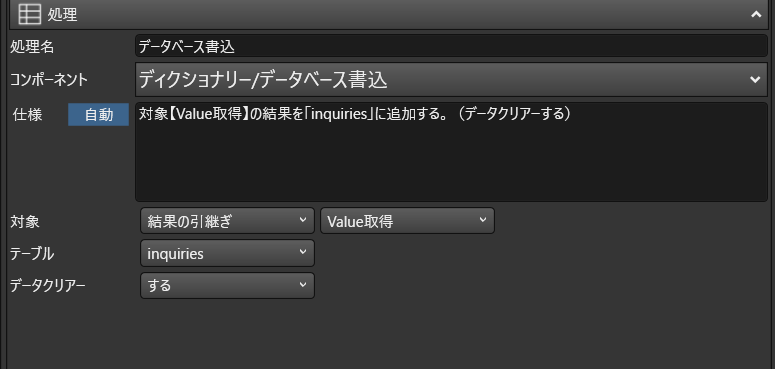Toggle the 自動 button next to 仕様

[x=98, y=115]
